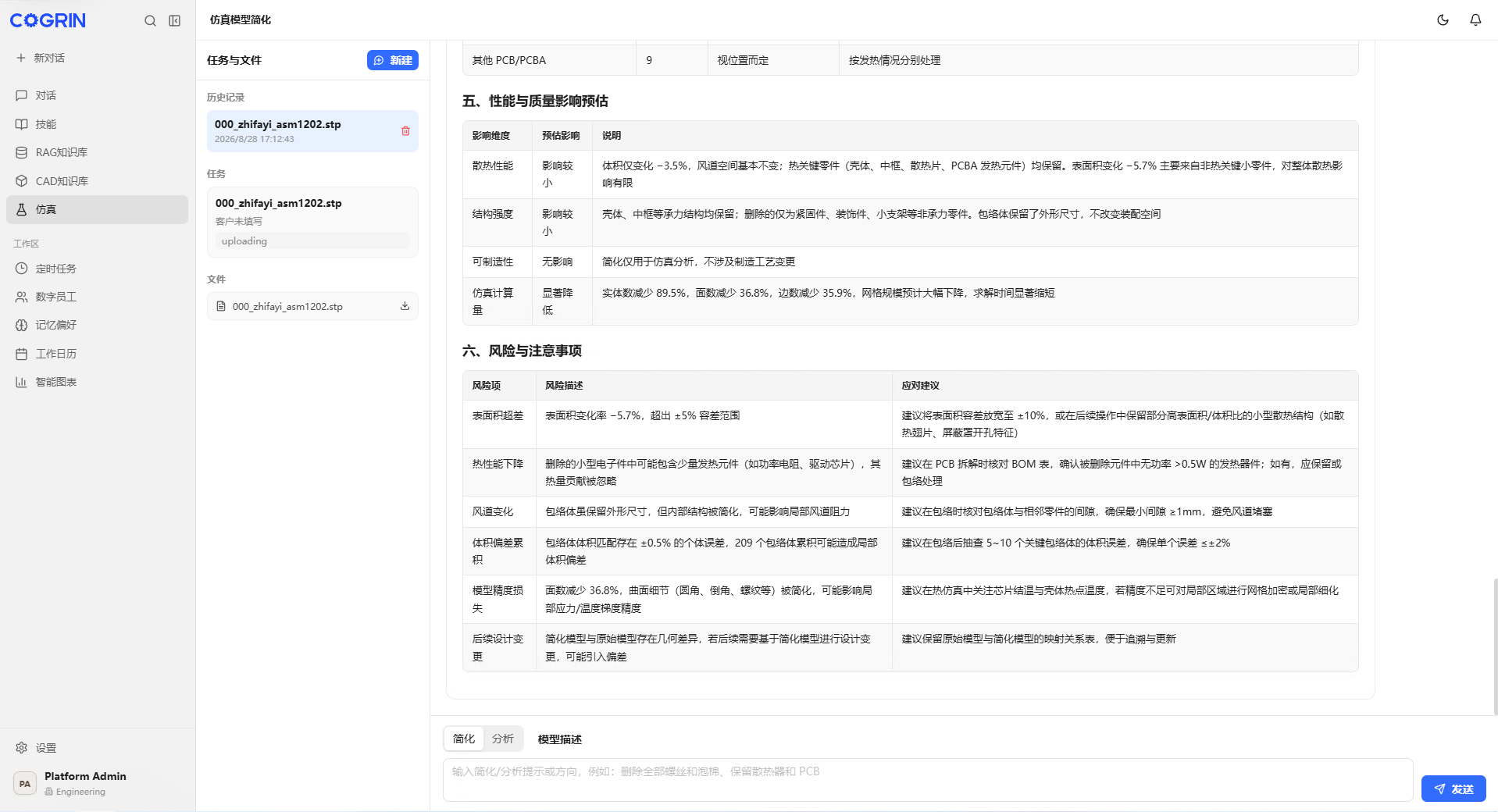Open notifications with the bell icon
Screen dimensions: 1498x812
pyautogui.click(x=1475, y=20)
